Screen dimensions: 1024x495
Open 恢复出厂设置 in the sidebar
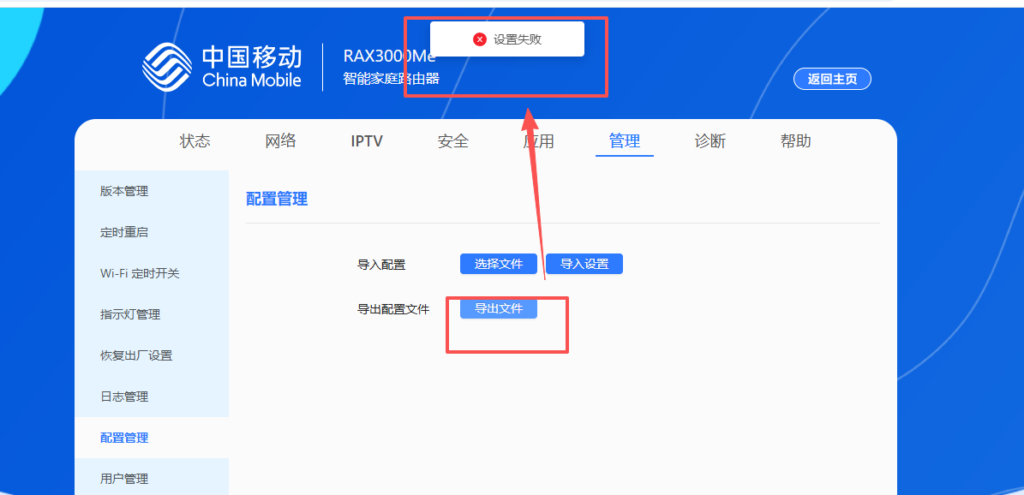152,356
